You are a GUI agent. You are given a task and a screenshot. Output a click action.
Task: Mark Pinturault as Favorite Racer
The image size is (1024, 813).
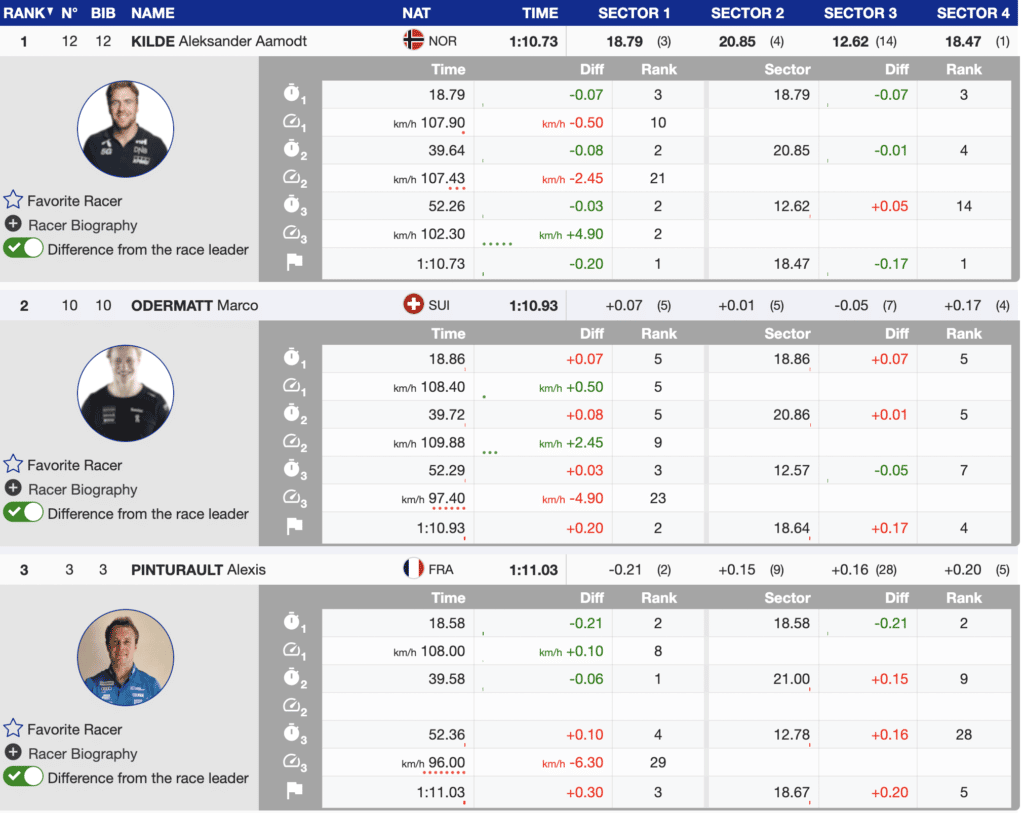(x=73, y=729)
